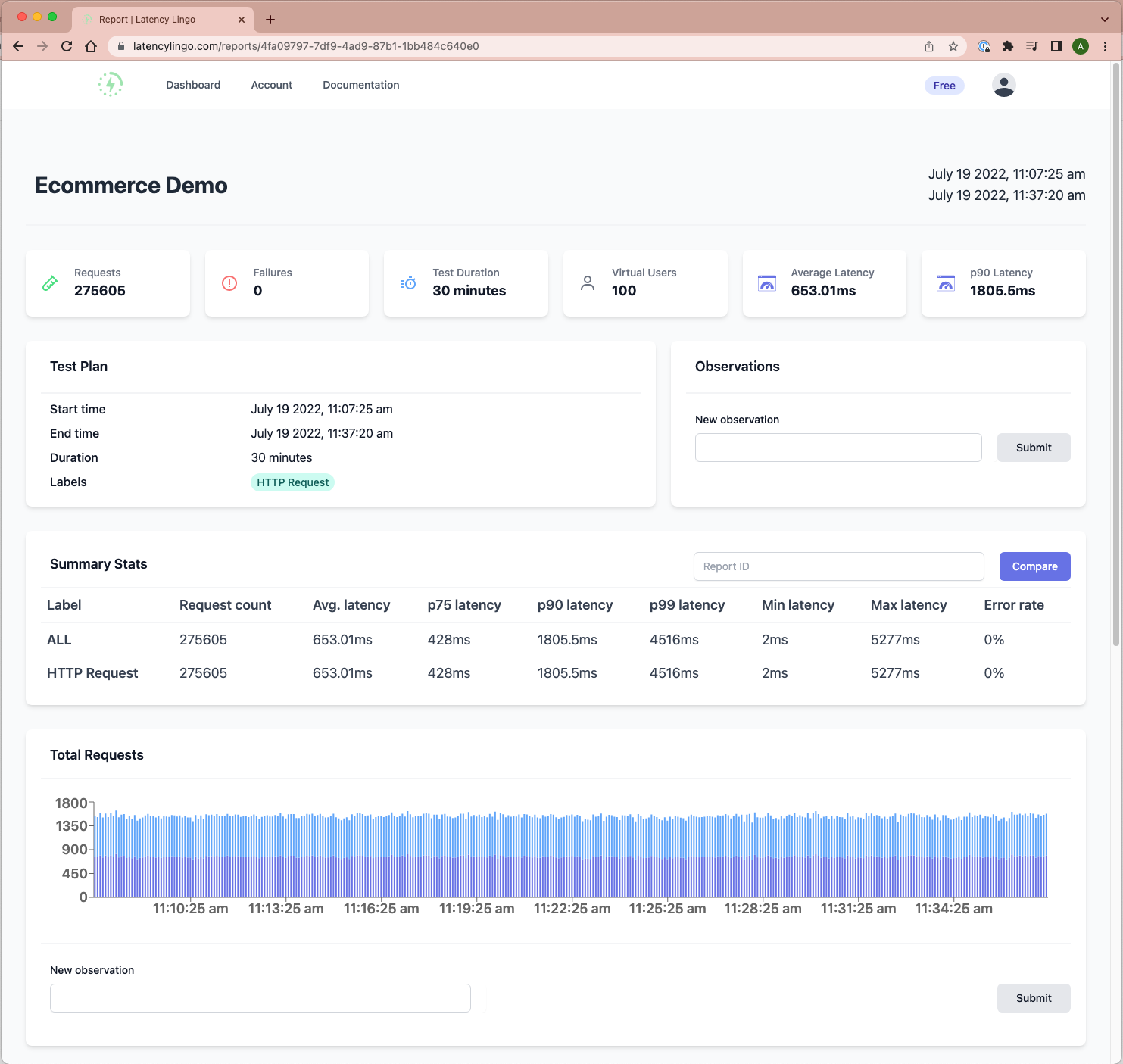This screenshot has width=1123, height=1064.
Task: Click the password manager extension icon
Action: pos(984,46)
